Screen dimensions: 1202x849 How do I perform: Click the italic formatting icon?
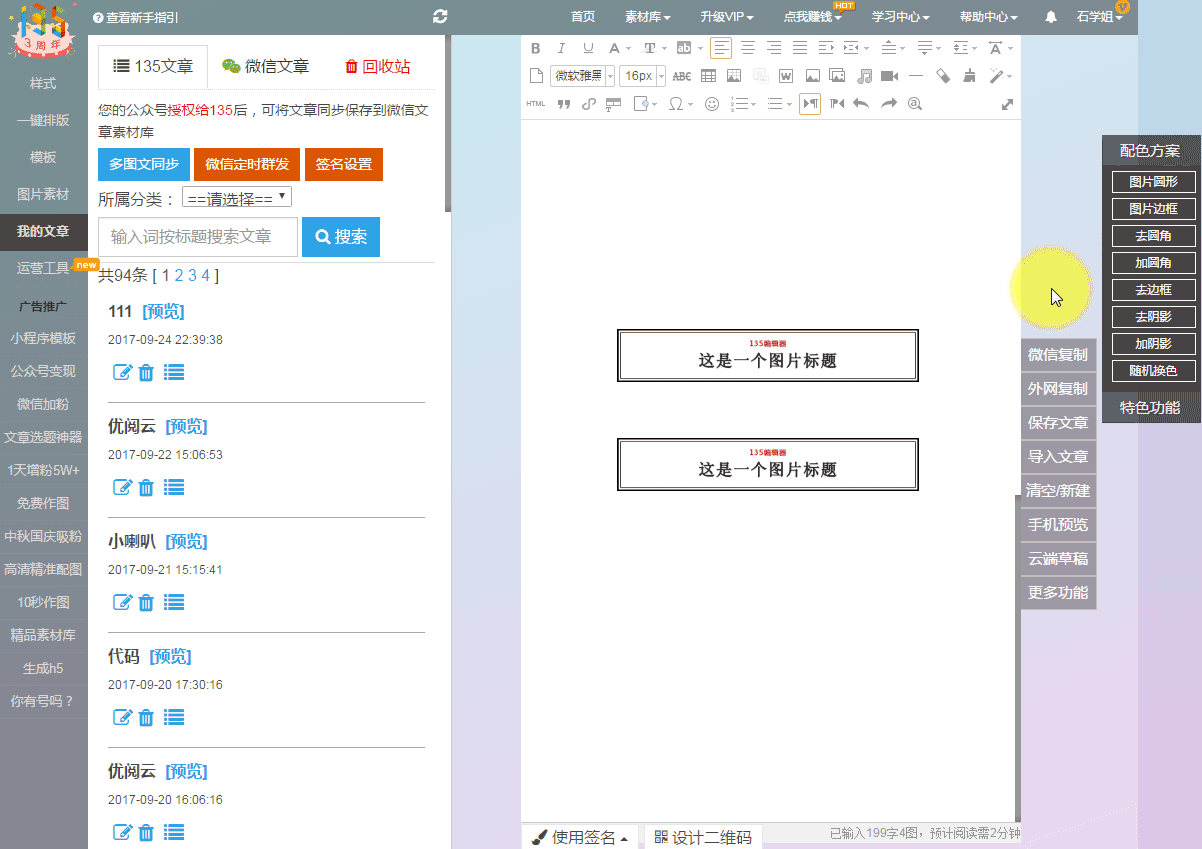[x=561, y=48]
